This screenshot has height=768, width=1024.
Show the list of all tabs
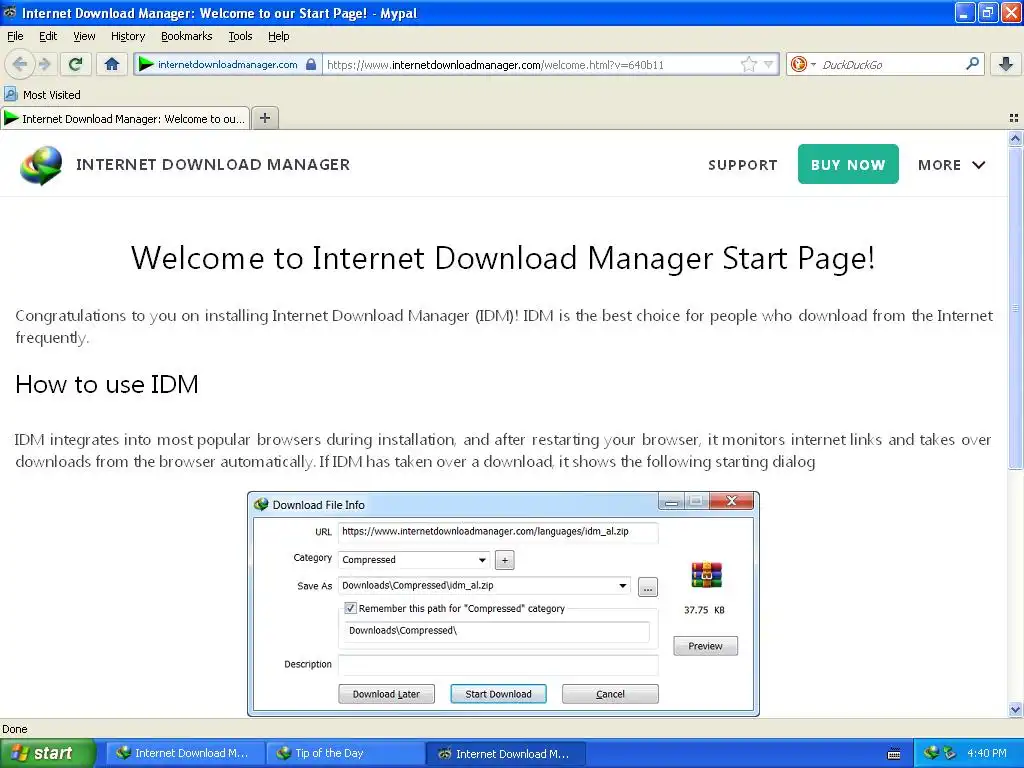pyautogui.click(x=1014, y=118)
